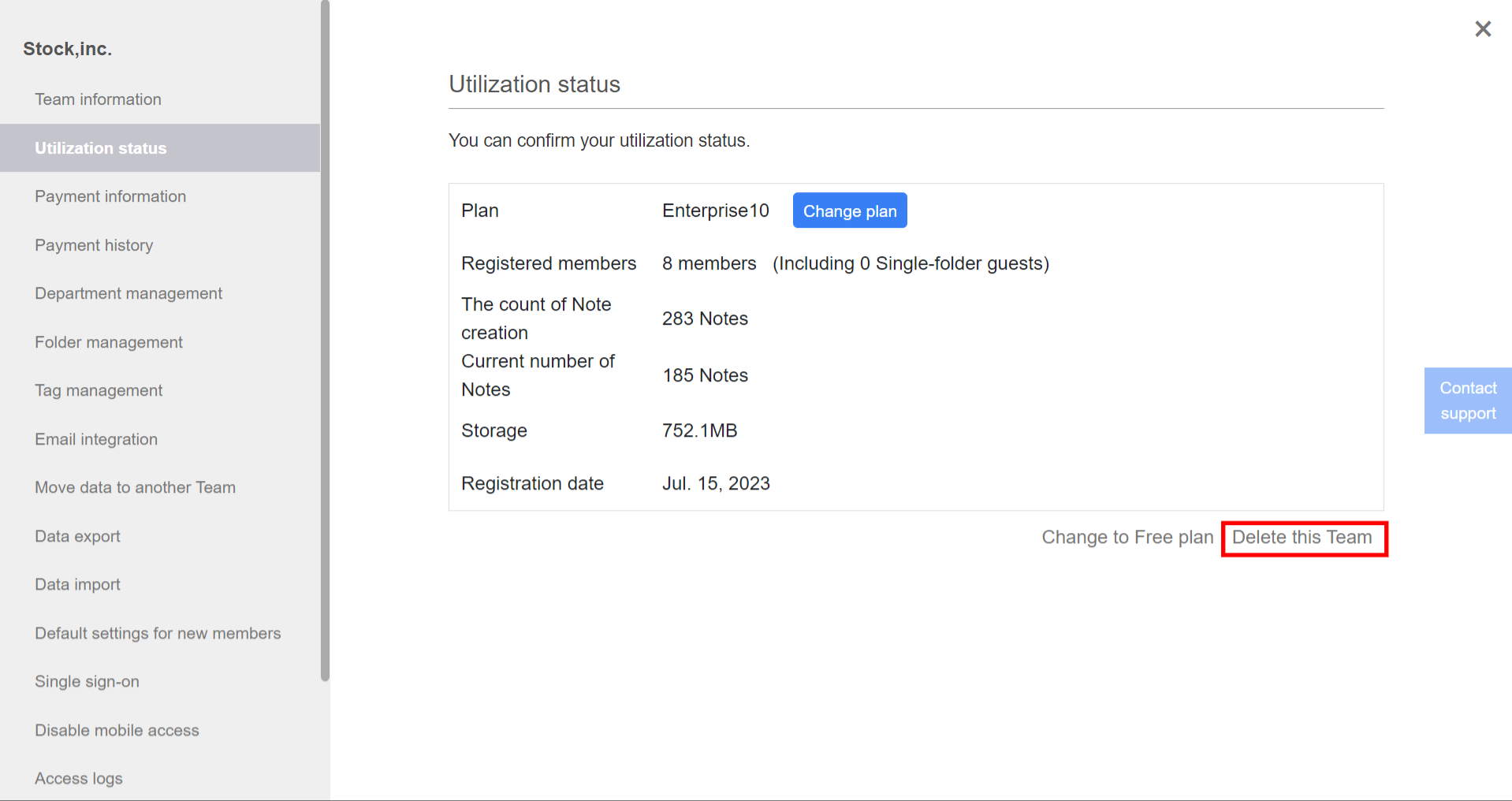The height and width of the screenshot is (801, 1512).
Task: Open Data import page
Action: pos(77,584)
